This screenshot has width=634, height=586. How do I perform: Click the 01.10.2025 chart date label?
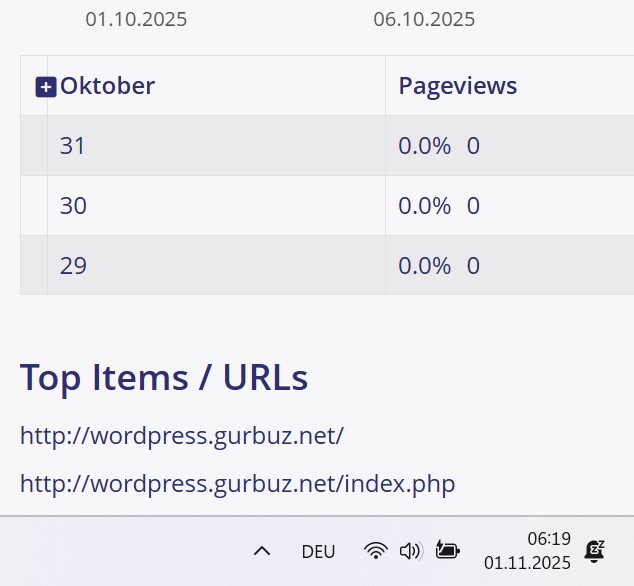(x=136, y=19)
